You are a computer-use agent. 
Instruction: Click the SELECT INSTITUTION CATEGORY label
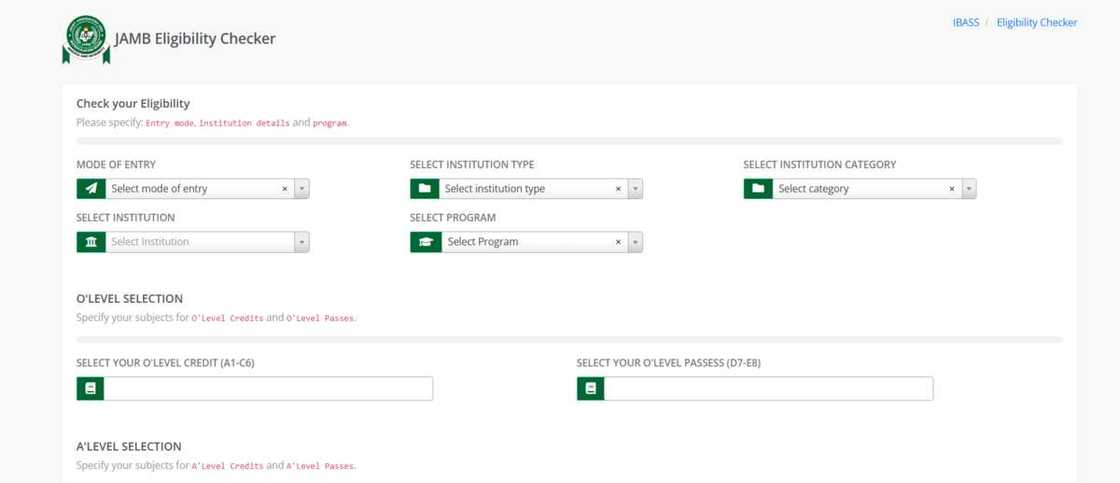point(819,164)
